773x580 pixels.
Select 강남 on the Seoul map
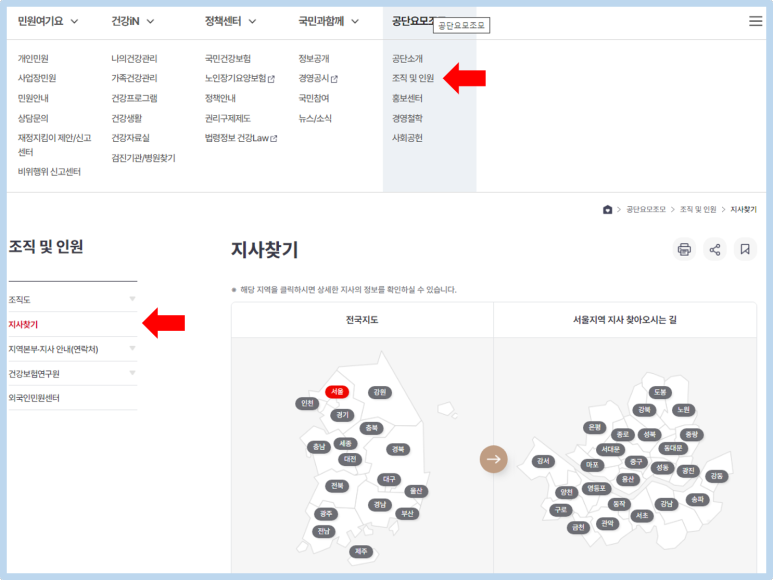667,504
